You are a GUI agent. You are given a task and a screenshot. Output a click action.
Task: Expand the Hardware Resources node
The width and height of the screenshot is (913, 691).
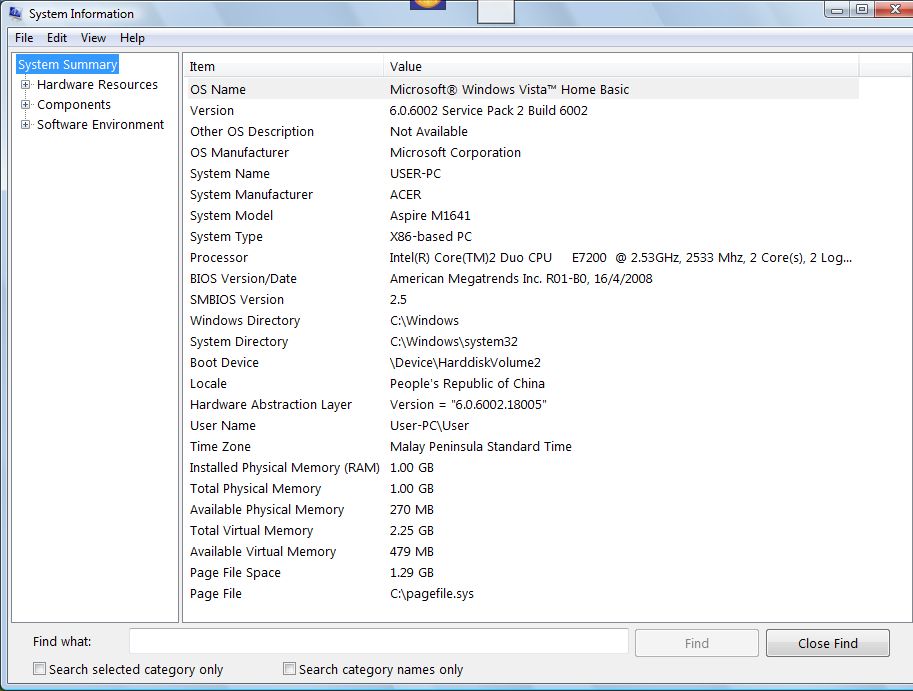pos(25,84)
